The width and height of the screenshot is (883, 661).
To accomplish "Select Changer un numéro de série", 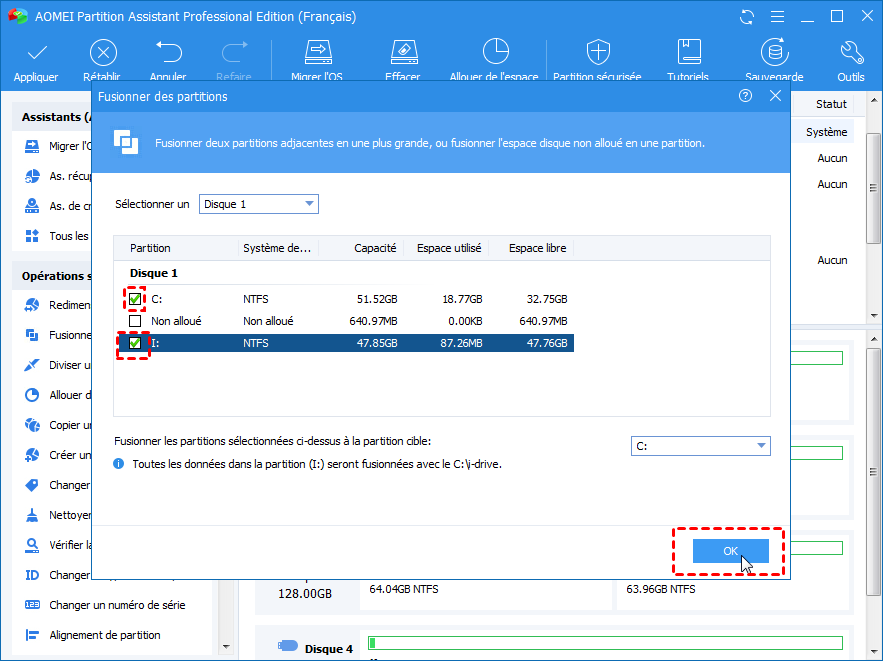I will pos(117,605).
